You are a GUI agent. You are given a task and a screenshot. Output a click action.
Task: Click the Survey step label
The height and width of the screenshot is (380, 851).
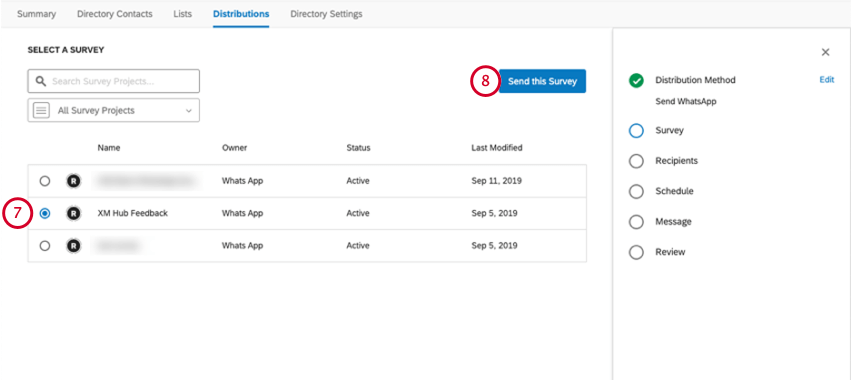(x=669, y=130)
